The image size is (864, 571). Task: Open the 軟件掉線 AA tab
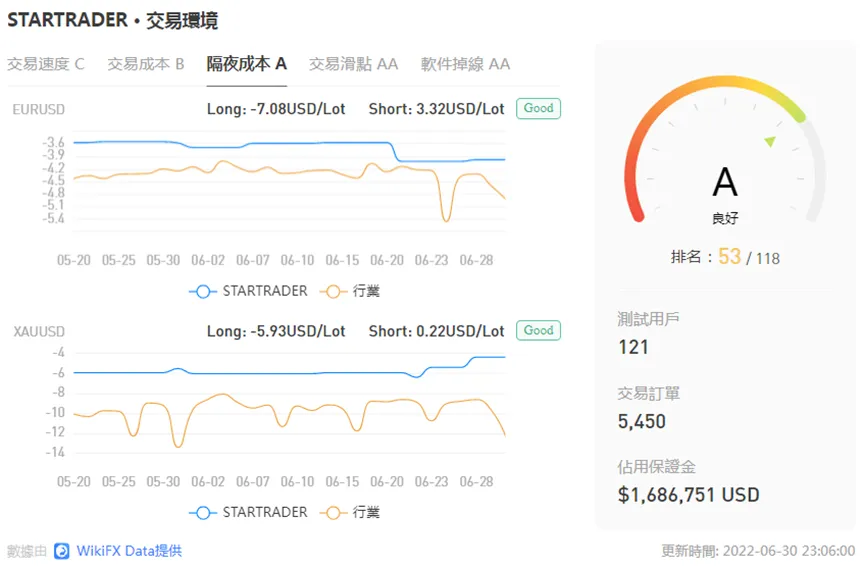pyautogui.click(x=465, y=64)
